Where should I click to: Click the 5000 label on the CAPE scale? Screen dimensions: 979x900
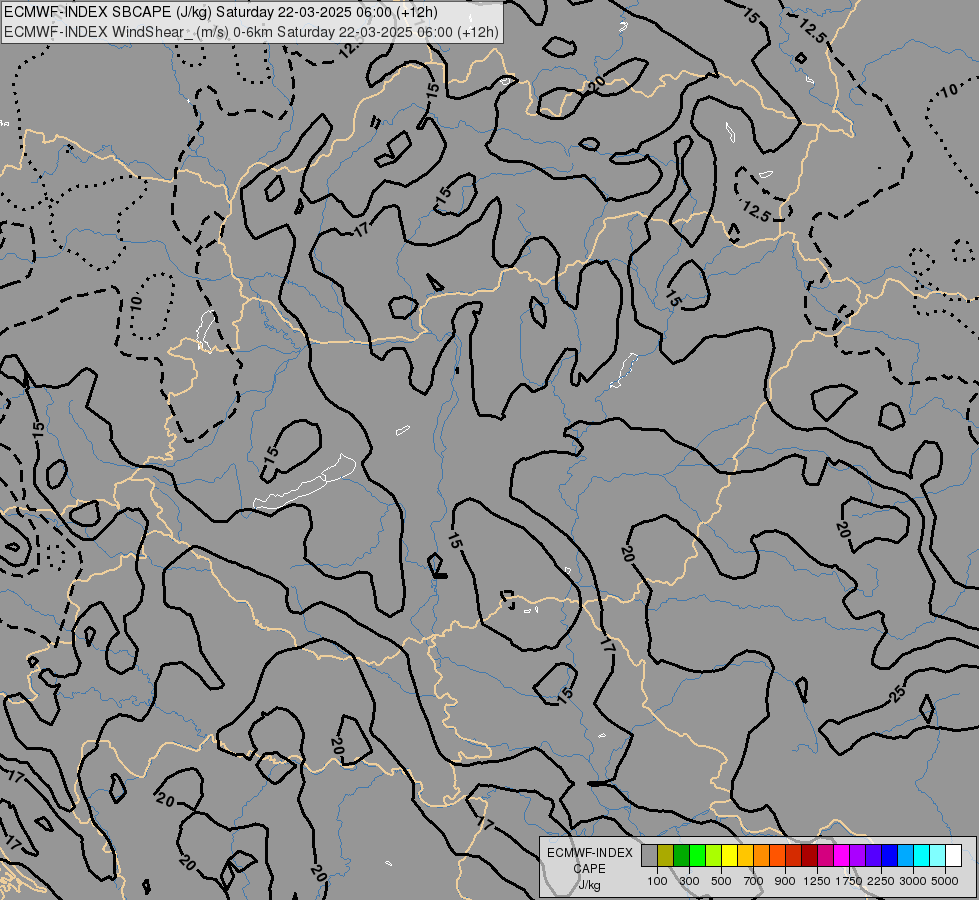point(945,881)
